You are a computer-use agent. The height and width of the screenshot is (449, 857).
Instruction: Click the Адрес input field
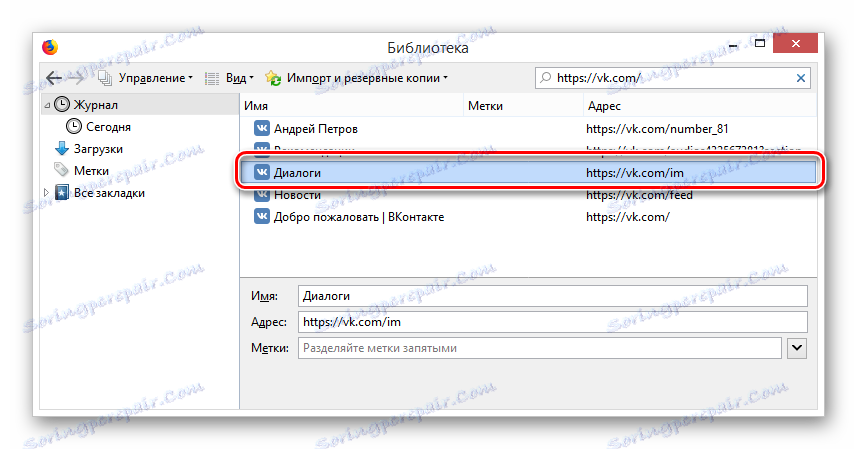click(x=553, y=322)
